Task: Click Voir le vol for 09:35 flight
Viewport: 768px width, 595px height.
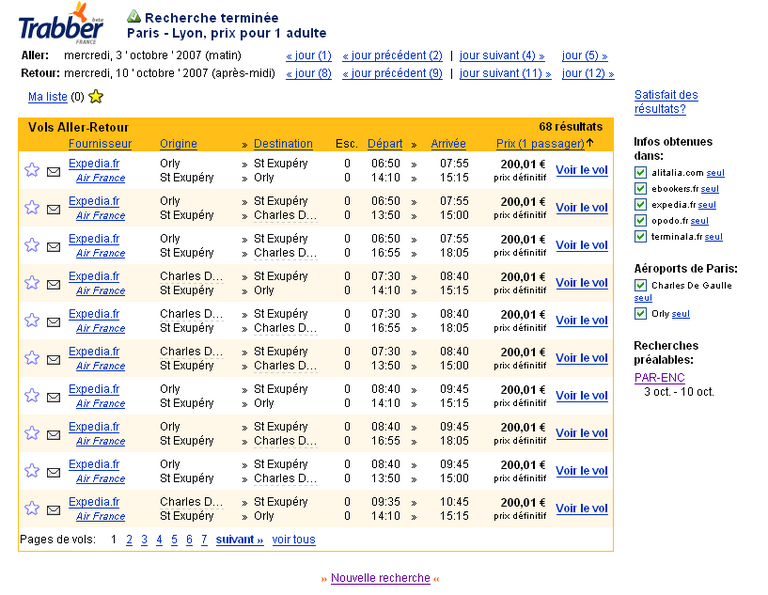Action: click(x=581, y=509)
